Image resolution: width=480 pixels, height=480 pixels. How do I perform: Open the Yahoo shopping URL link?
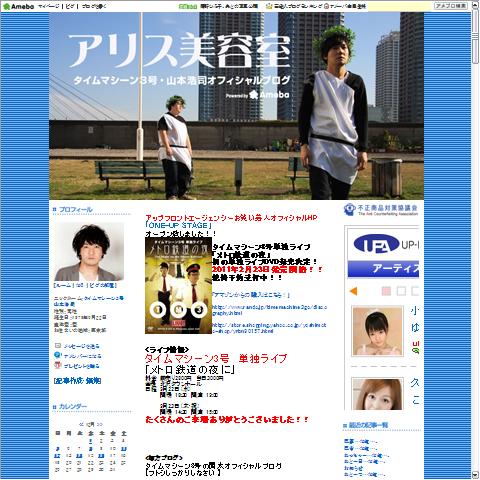click(x=269, y=328)
